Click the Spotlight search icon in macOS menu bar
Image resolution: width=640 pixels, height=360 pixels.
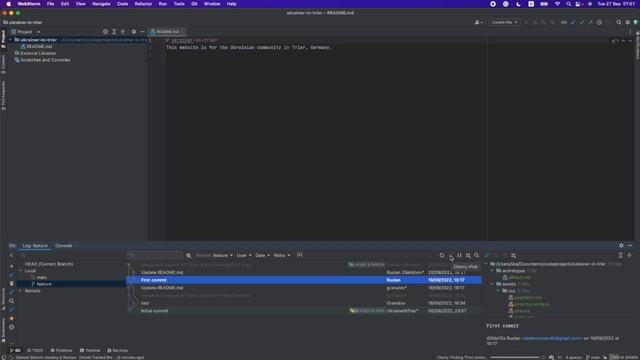pyautogui.click(x=569, y=4)
